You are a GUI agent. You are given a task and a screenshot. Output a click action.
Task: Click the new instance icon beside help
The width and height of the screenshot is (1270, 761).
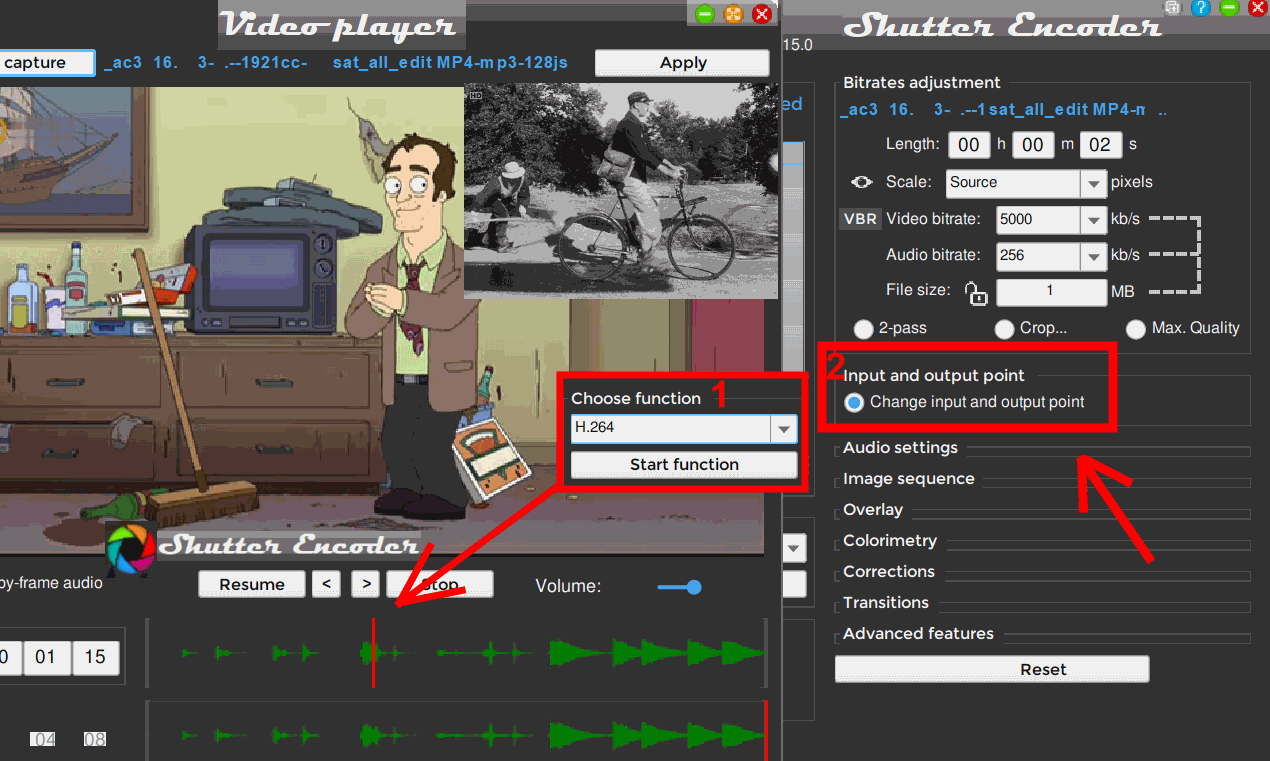[x=1173, y=6]
